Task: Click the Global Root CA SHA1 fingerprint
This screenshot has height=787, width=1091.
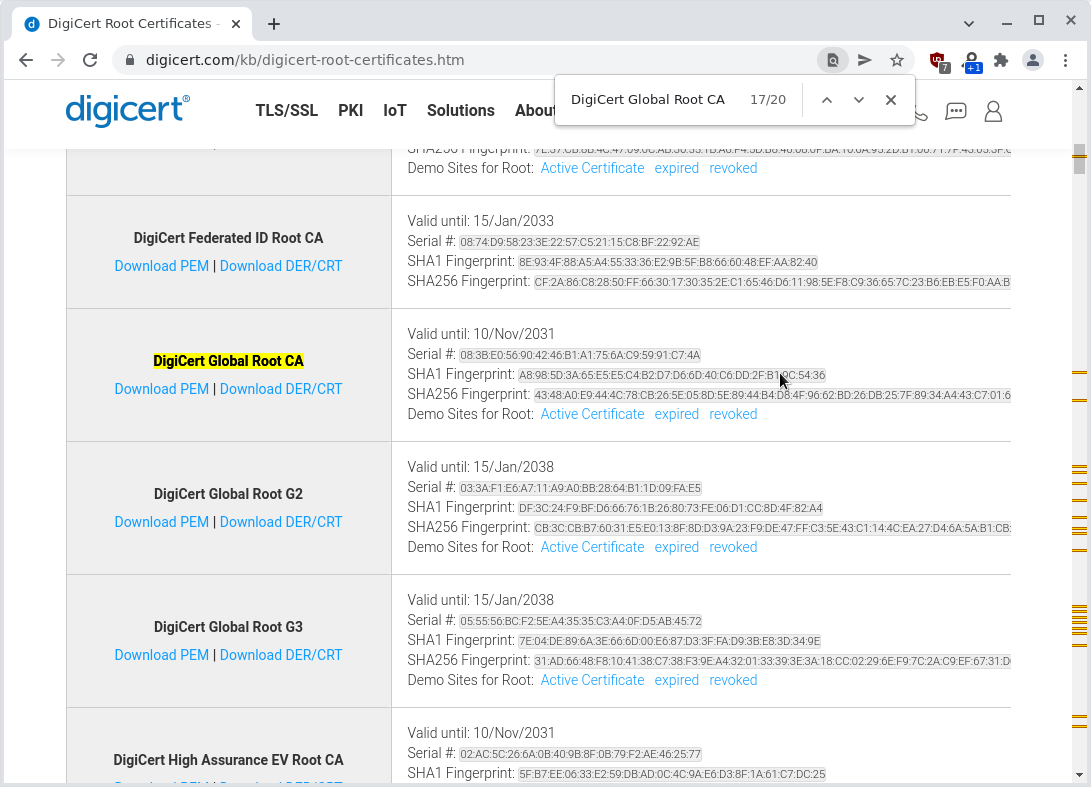Action: point(671,375)
